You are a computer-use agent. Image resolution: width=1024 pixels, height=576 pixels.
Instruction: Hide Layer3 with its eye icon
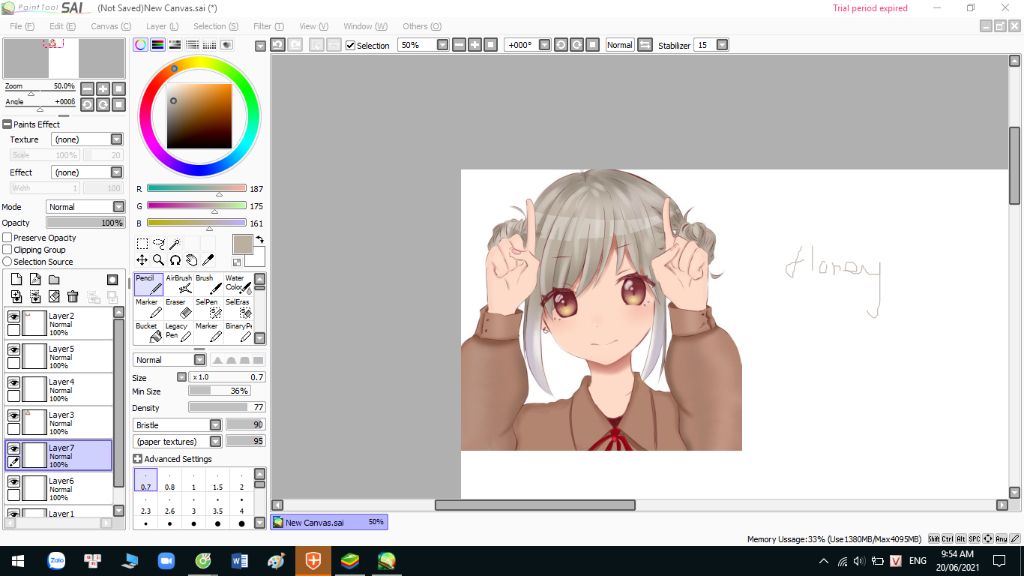tap(14, 416)
